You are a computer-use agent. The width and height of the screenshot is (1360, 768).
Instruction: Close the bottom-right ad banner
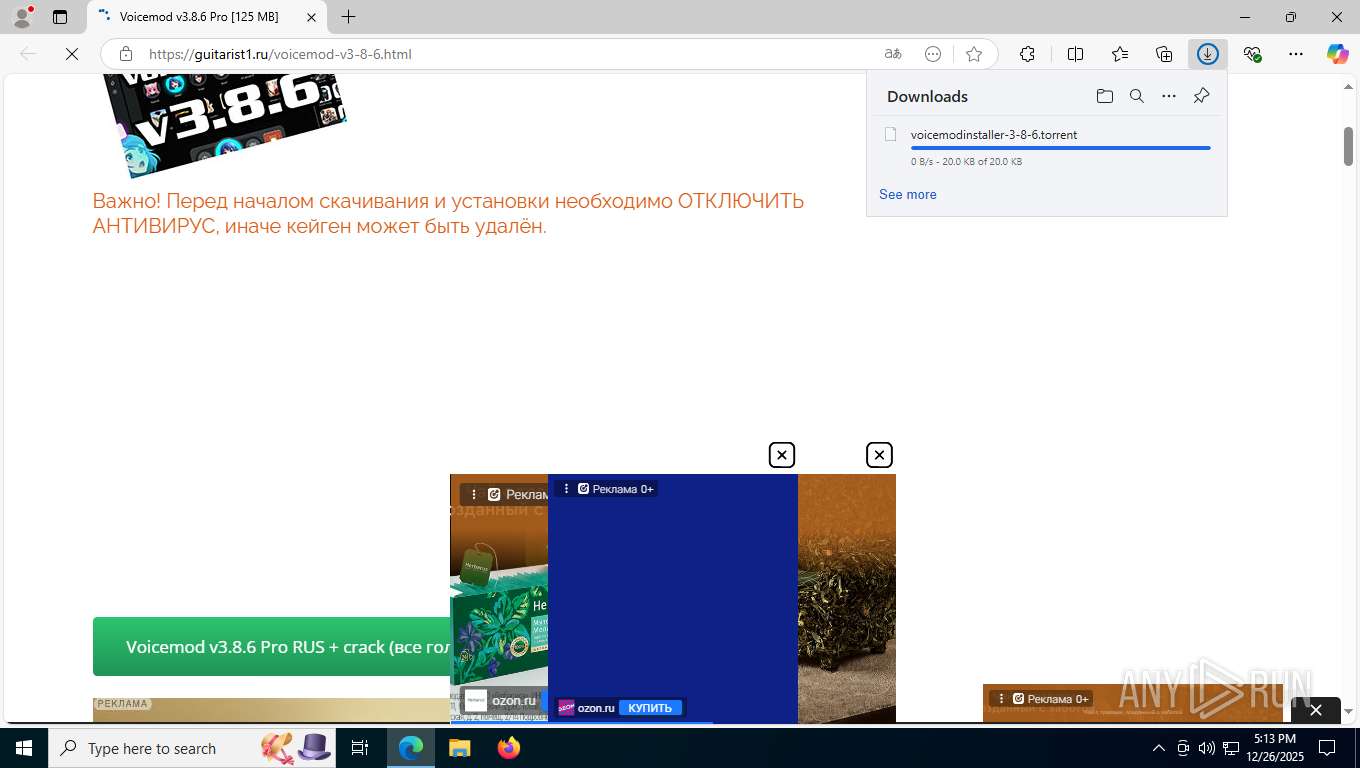point(1316,710)
